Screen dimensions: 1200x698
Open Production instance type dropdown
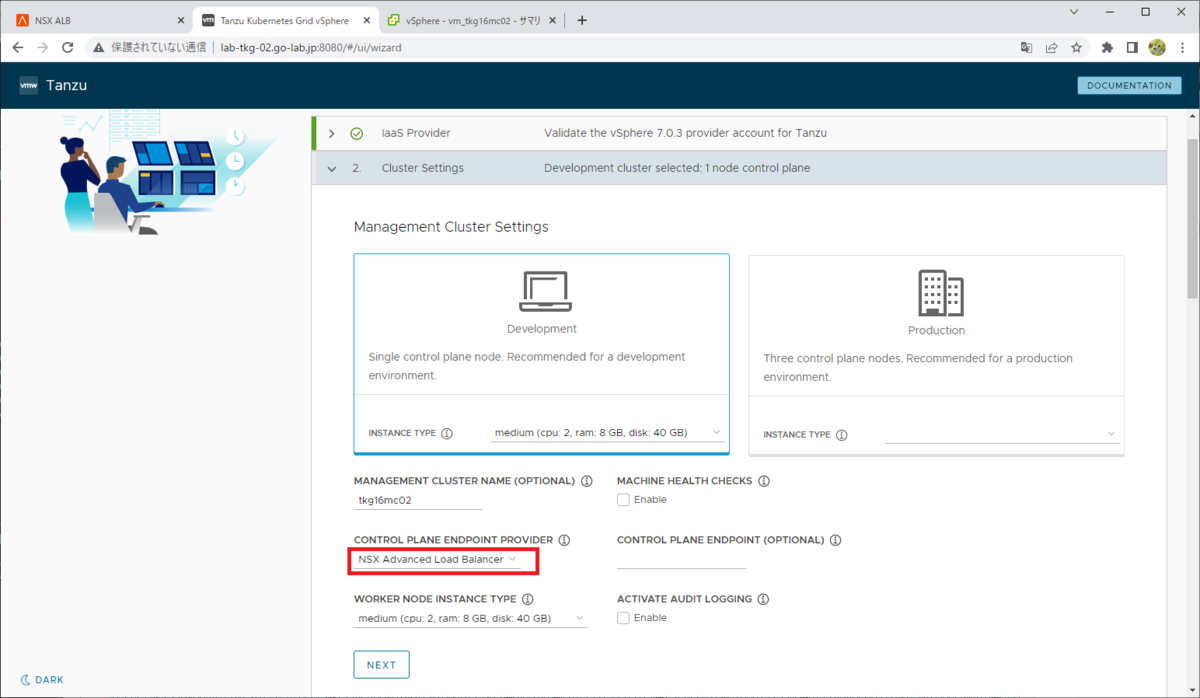[1002, 434]
